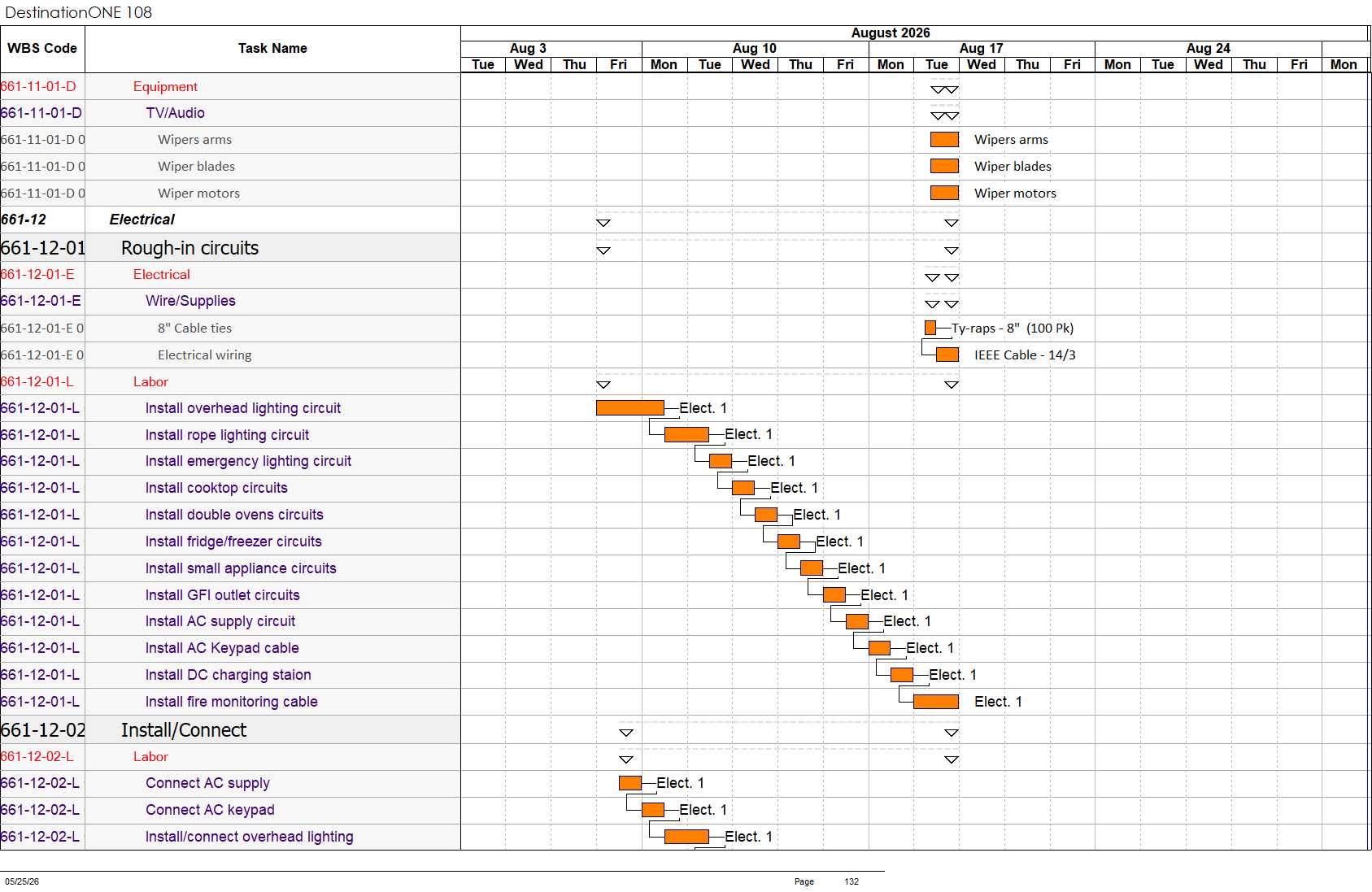Open the Connect AC keypad task row
The image size is (1372, 892).
coord(230,810)
